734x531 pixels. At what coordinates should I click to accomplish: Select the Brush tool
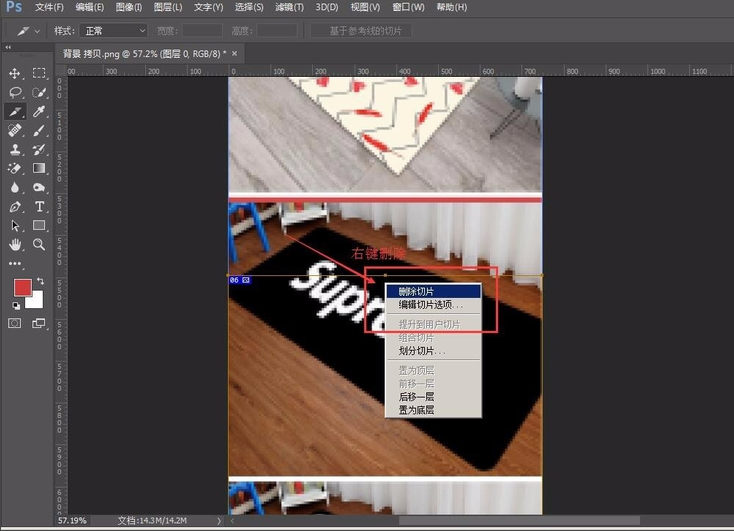click(x=39, y=130)
